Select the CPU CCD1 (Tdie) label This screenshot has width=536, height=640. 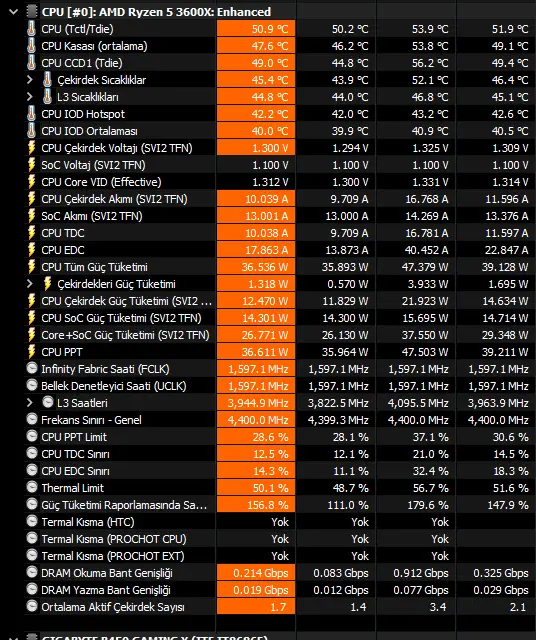tap(82, 63)
